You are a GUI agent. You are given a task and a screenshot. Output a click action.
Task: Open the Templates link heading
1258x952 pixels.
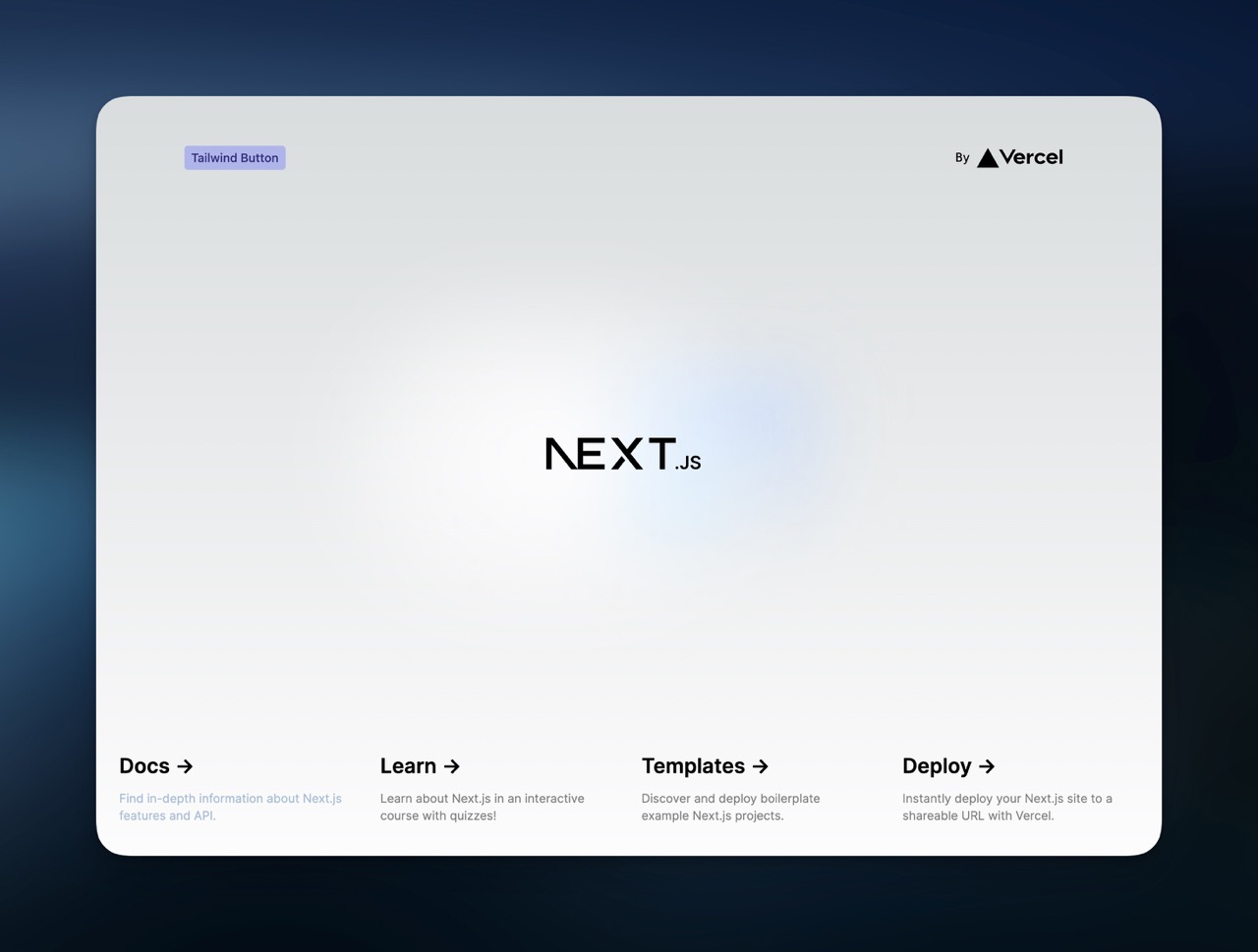[705, 766]
